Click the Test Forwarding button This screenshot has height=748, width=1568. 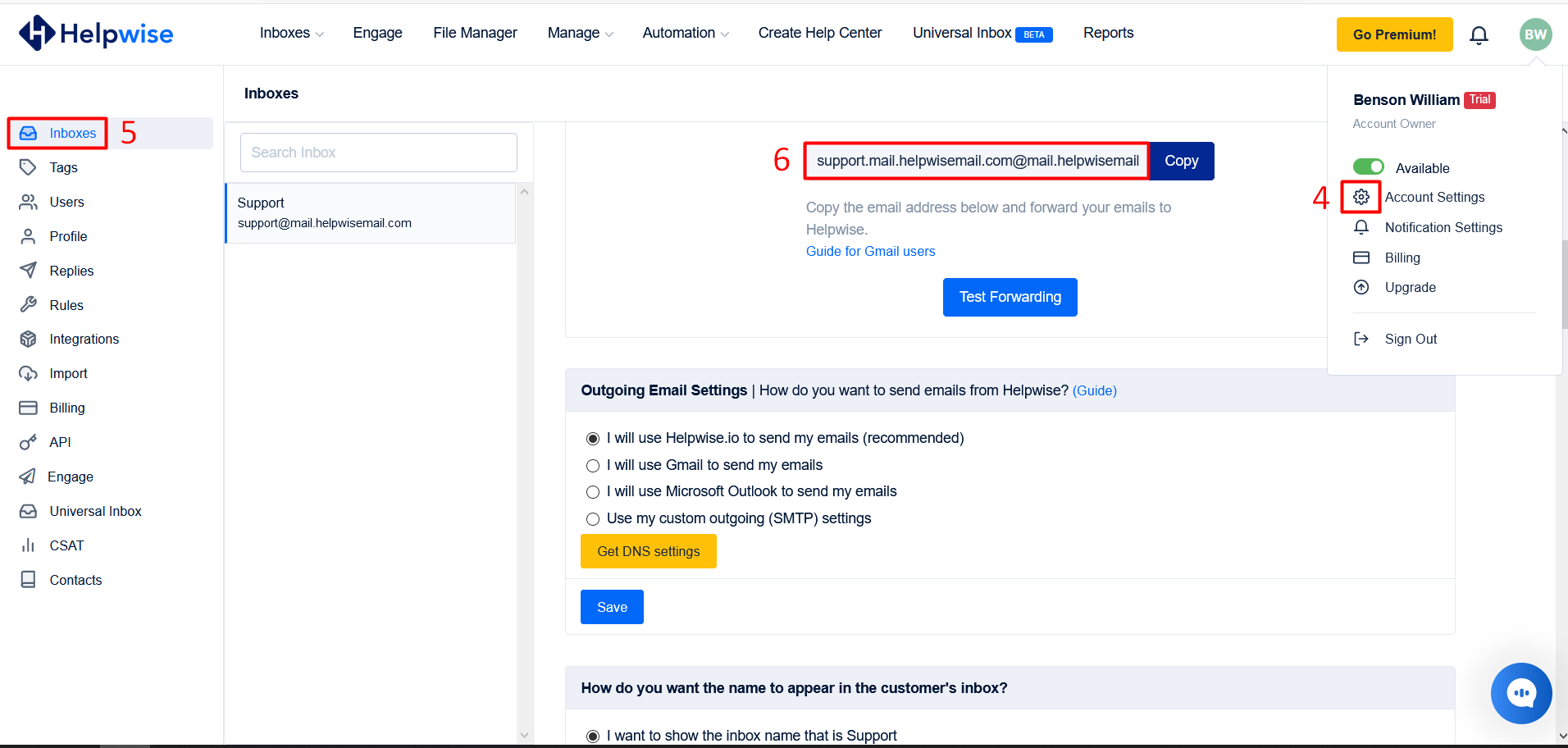1010,297
